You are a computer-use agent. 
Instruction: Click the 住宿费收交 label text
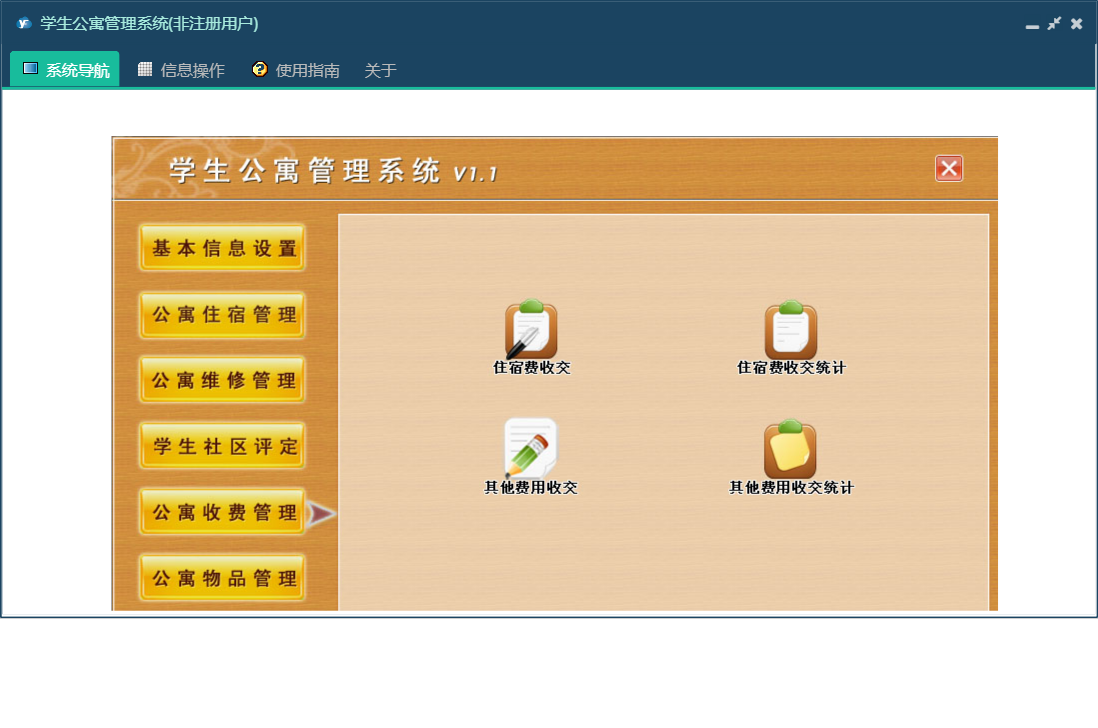click(531, 368)
